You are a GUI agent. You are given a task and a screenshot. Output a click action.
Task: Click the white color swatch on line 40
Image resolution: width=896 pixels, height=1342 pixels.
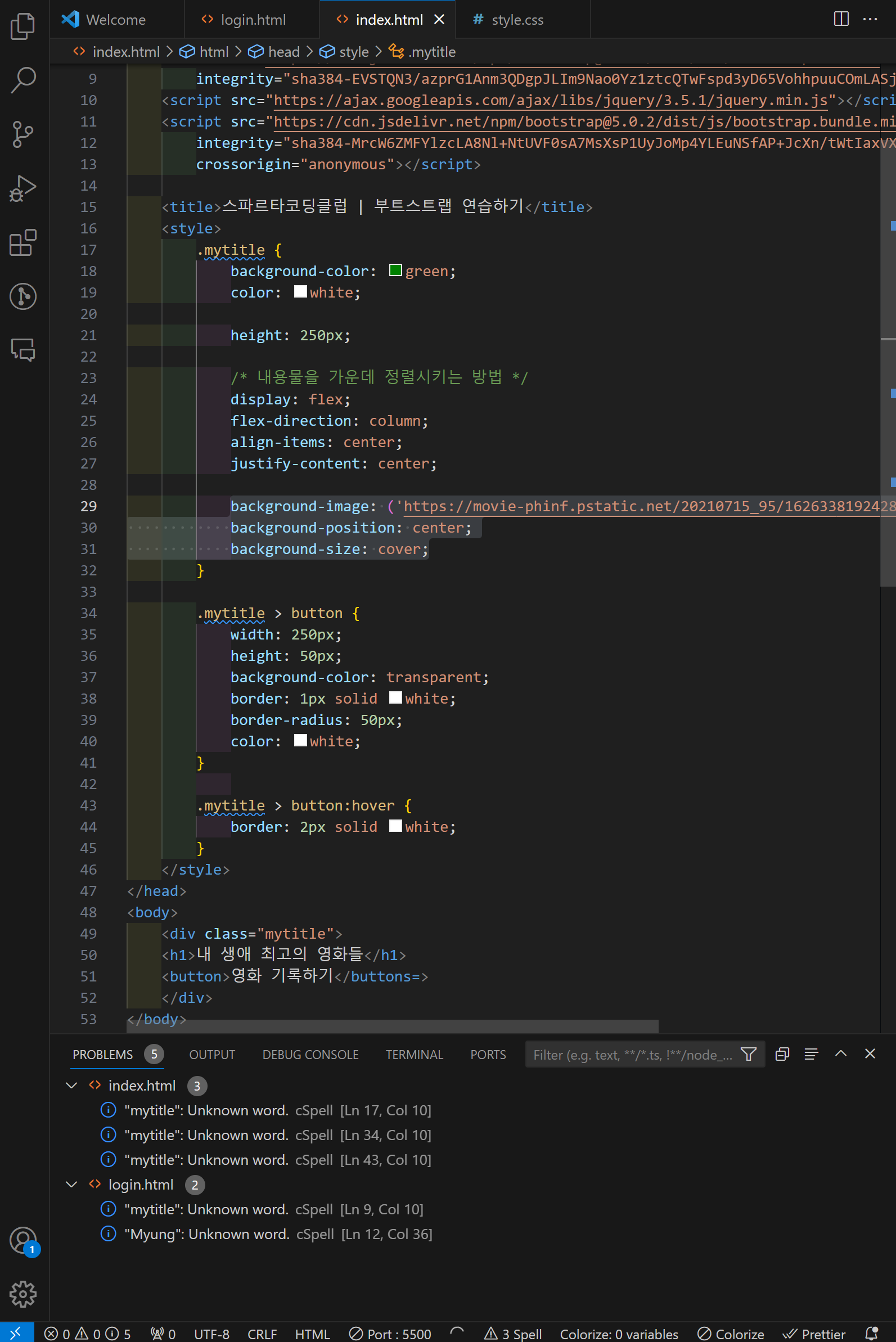(300, 740)
